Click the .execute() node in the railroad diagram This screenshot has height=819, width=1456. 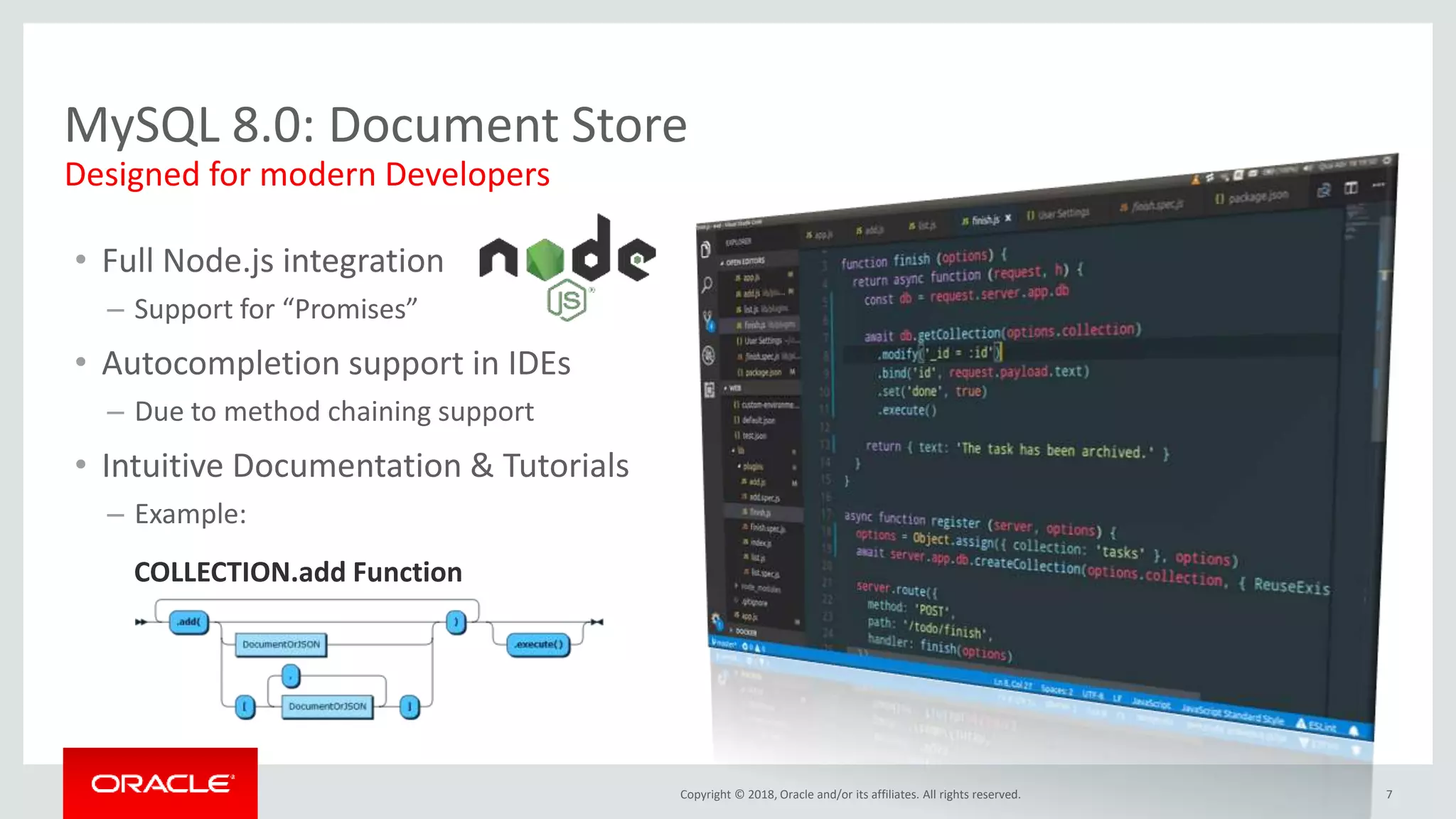click(539, 645)
